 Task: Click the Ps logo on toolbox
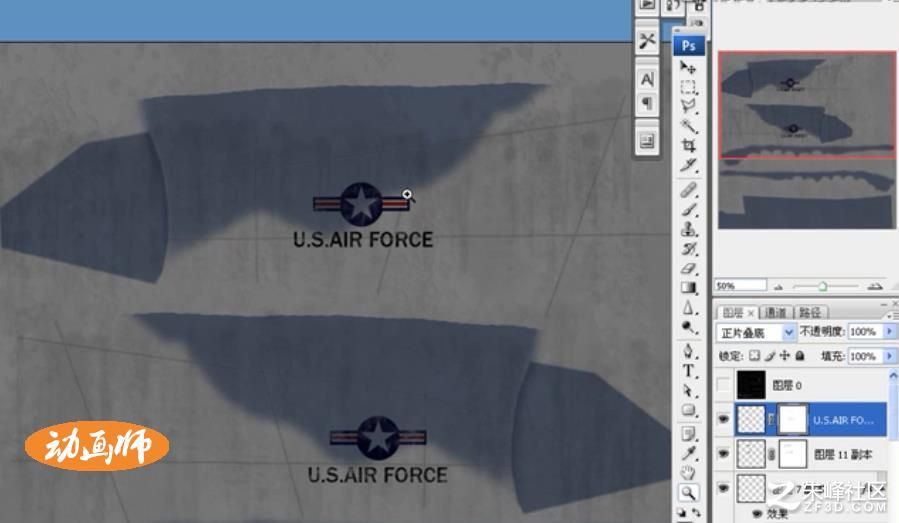point(689,45)
